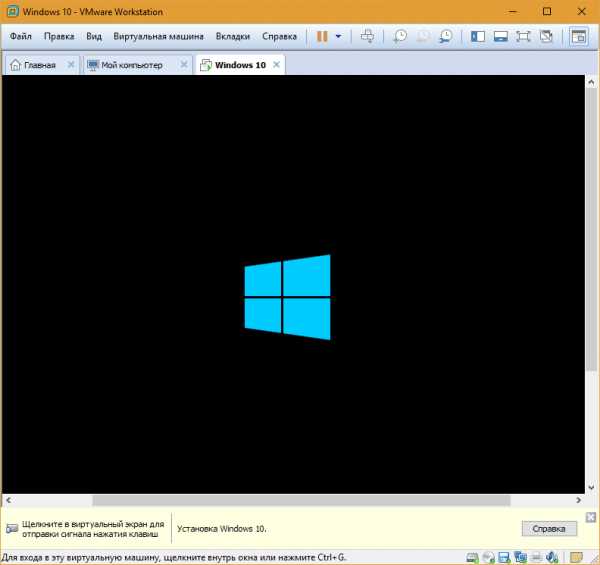Send Ctrl+Alt+Del to the virtual machine
600x565 pixels.
pos(367,36)
